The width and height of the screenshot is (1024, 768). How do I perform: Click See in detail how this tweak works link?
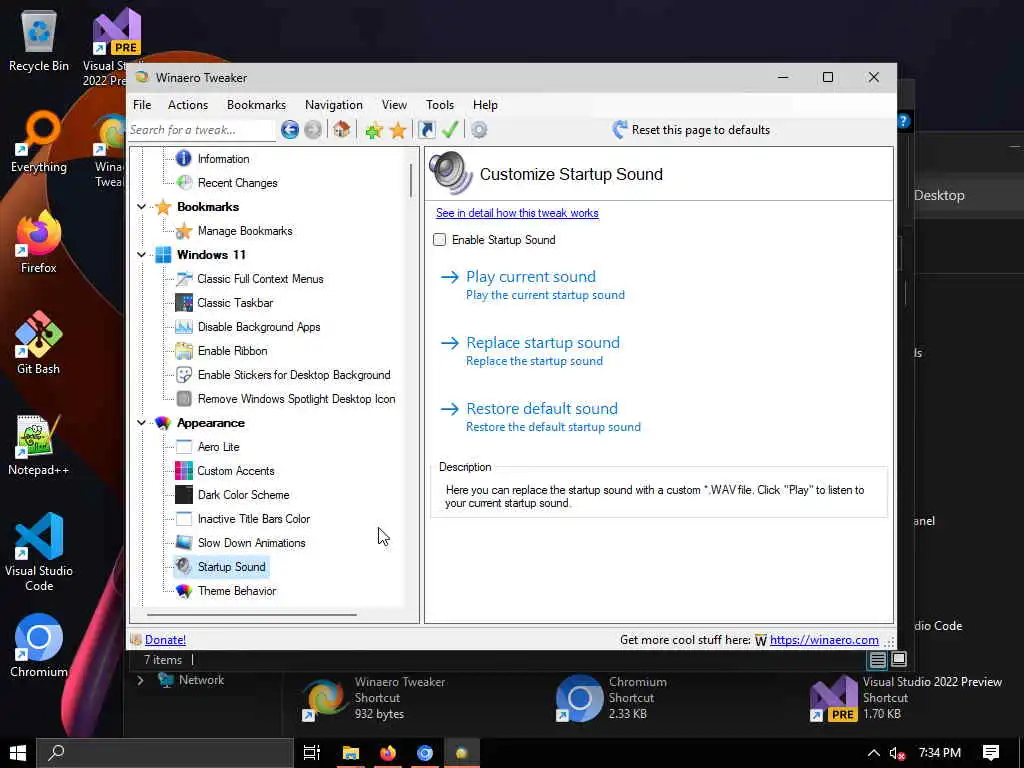(517, 213)
